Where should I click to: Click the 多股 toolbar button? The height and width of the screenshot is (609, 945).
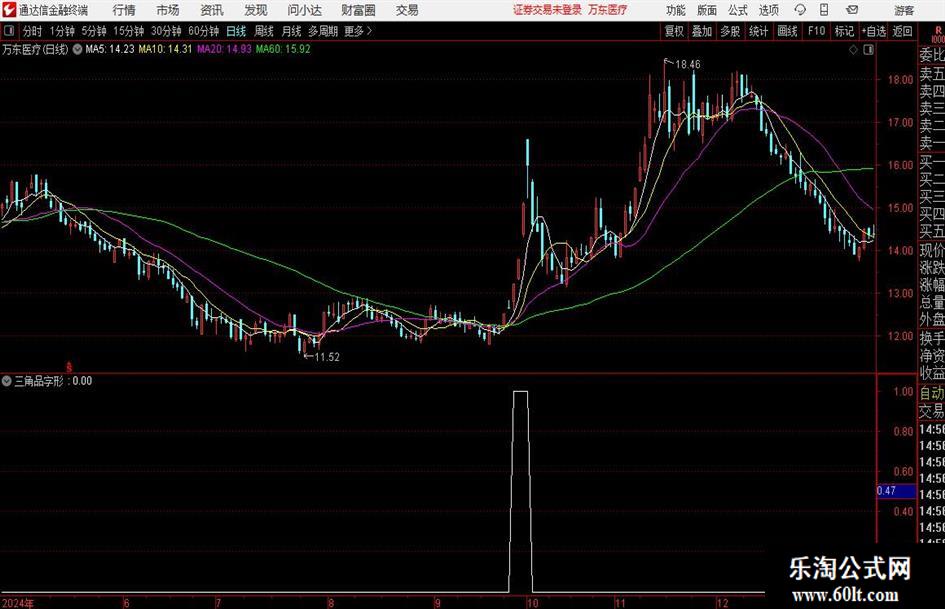[x=730, y=31]
